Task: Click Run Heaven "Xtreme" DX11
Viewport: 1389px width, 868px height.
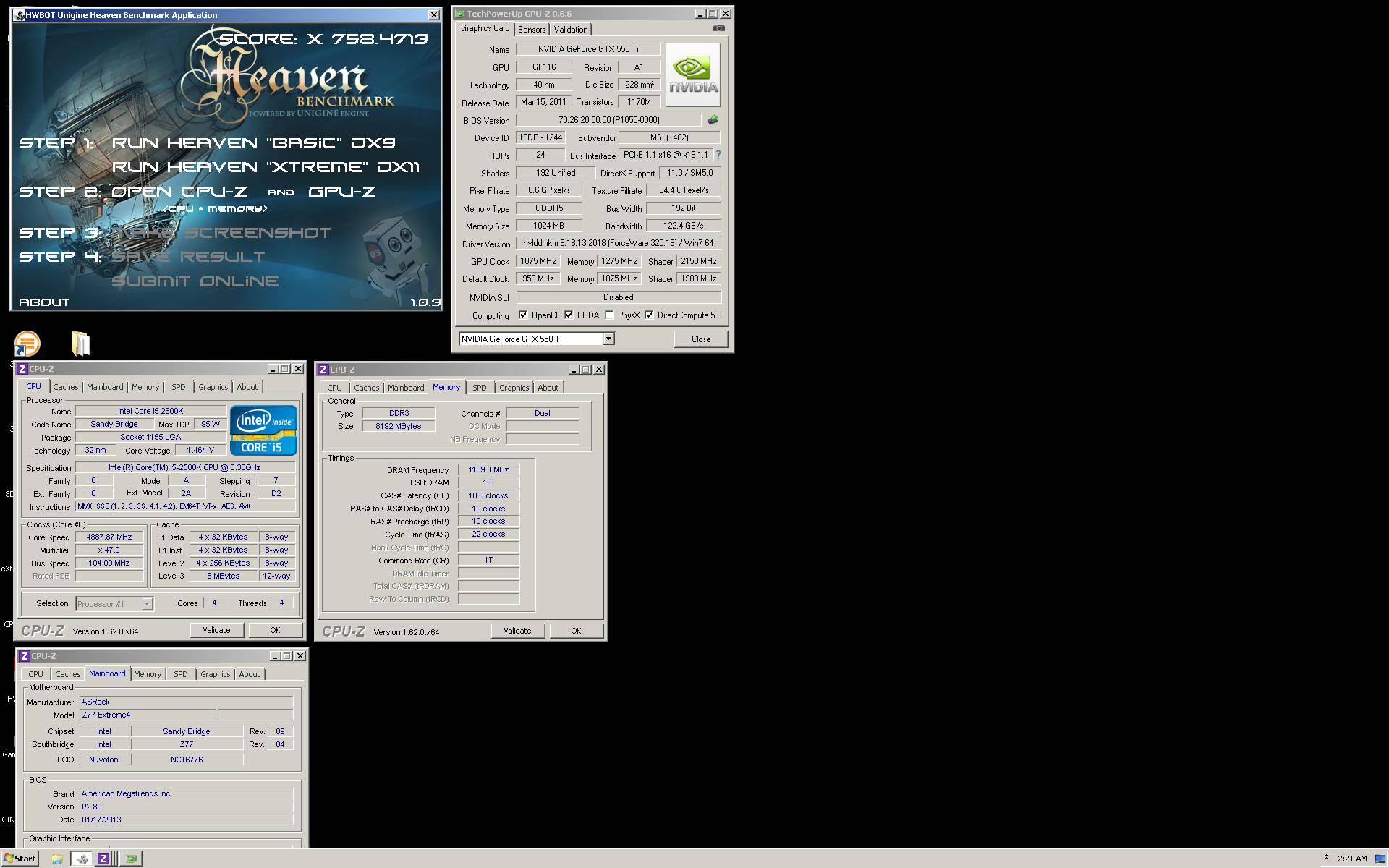Action: (x=266, y=167)
